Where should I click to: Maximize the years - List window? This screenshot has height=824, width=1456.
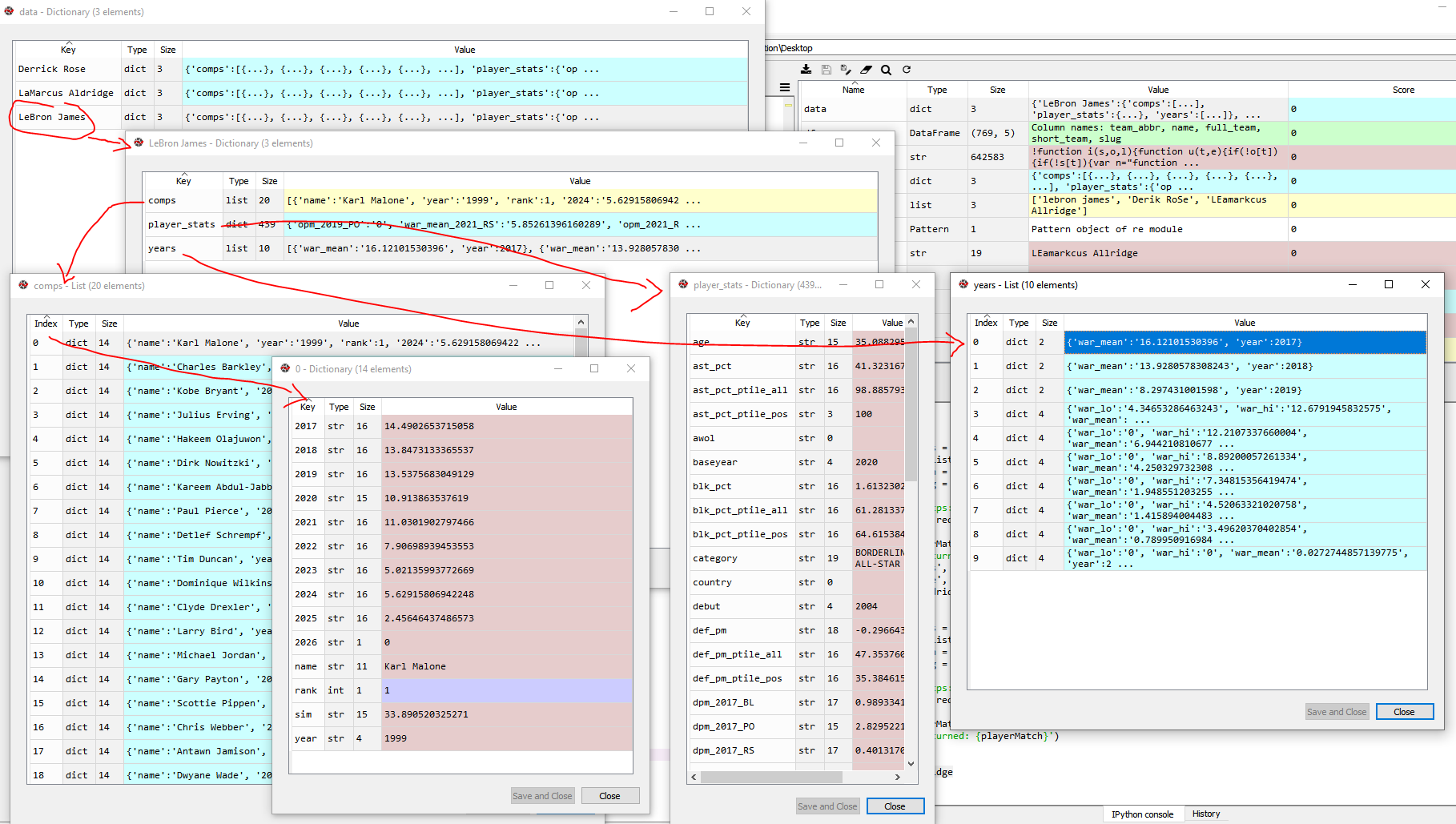(x=1389, y=284)
